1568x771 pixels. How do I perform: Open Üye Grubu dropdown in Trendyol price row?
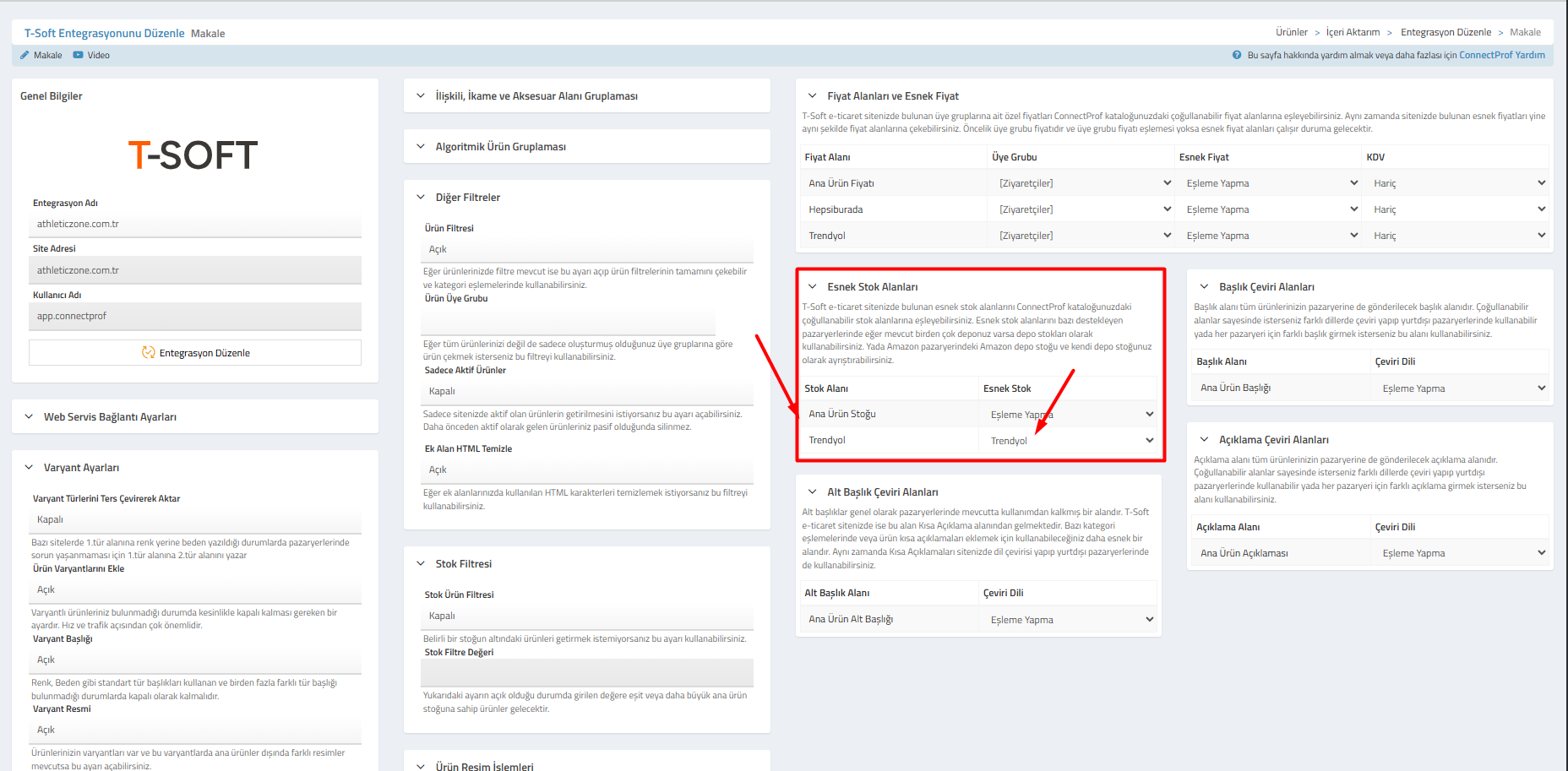[1081, 236]
